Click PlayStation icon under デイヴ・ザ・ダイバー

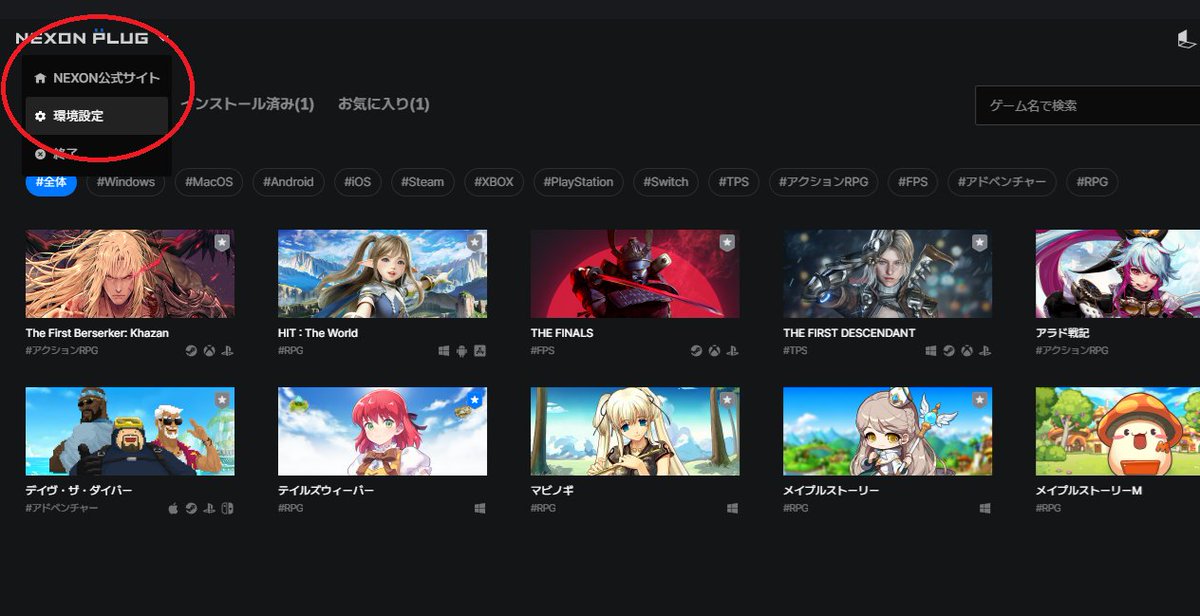click(209, 509)
